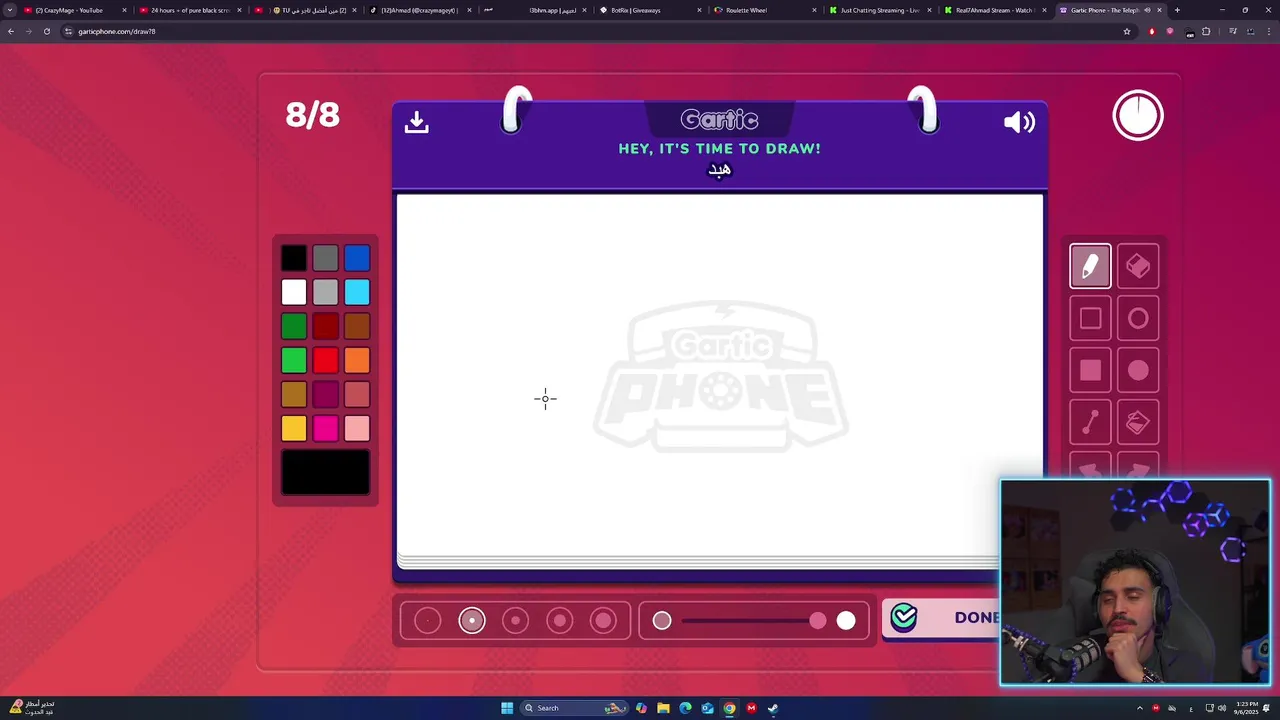Click DONE to submit drawing

941,618
